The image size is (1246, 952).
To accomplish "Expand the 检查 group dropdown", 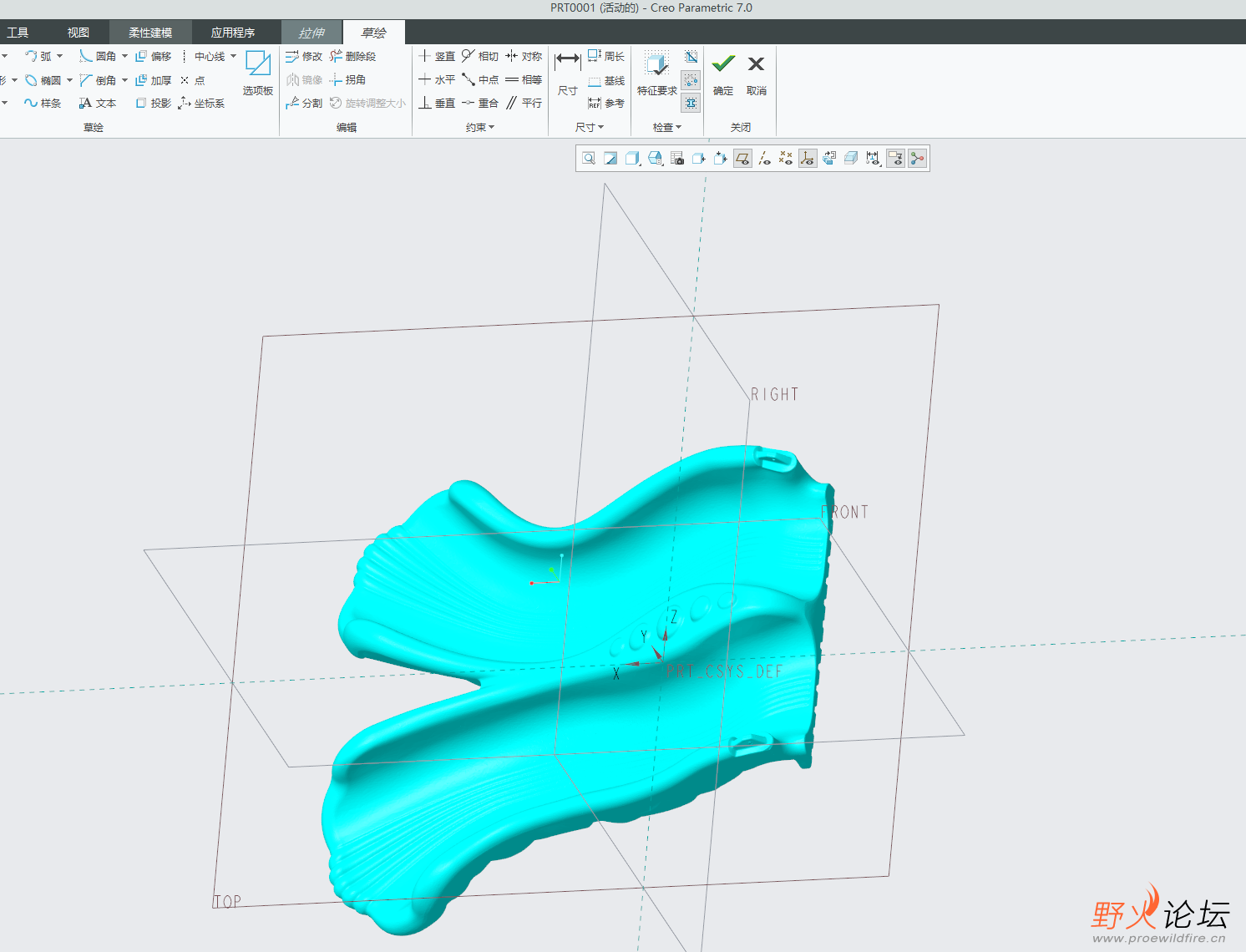I will click(667, 127).
